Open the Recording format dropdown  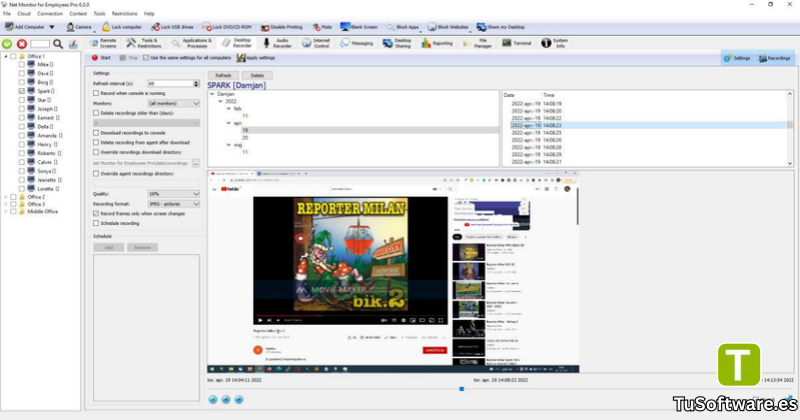point(173,204)
